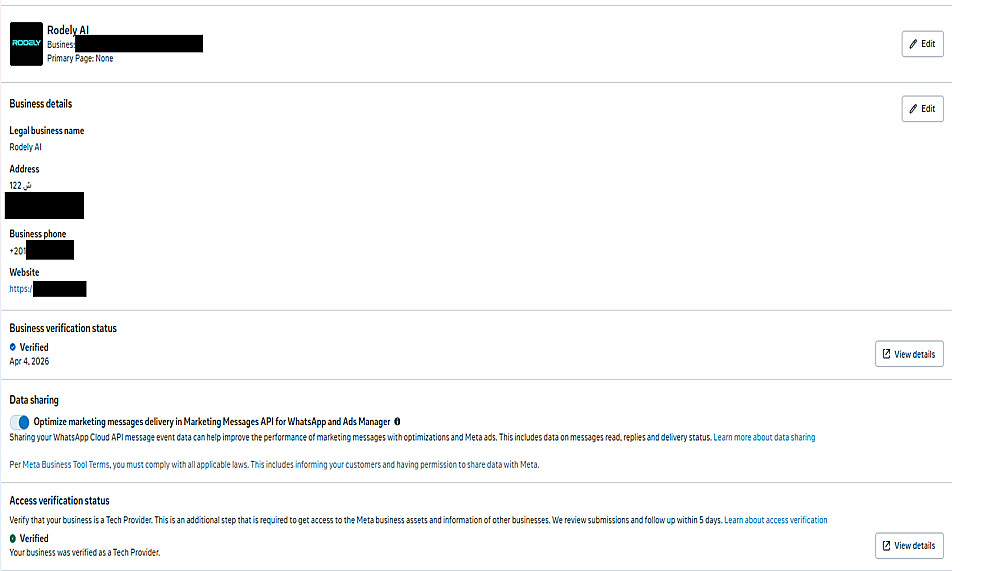The height and width of the screenshot is (571, 1000).
Task: Click the Rodely AI legal business name value
Action: coord(25,147)
